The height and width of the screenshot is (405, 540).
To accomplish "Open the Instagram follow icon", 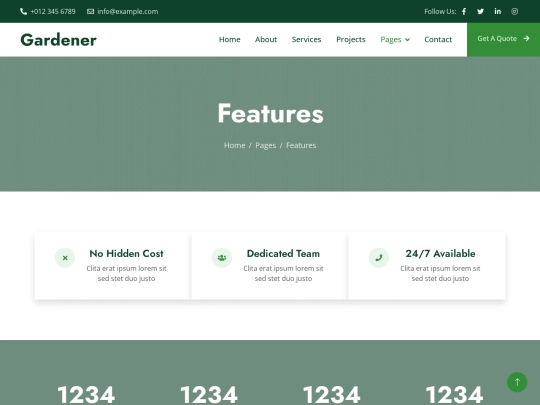I will [x=515, y=12].
